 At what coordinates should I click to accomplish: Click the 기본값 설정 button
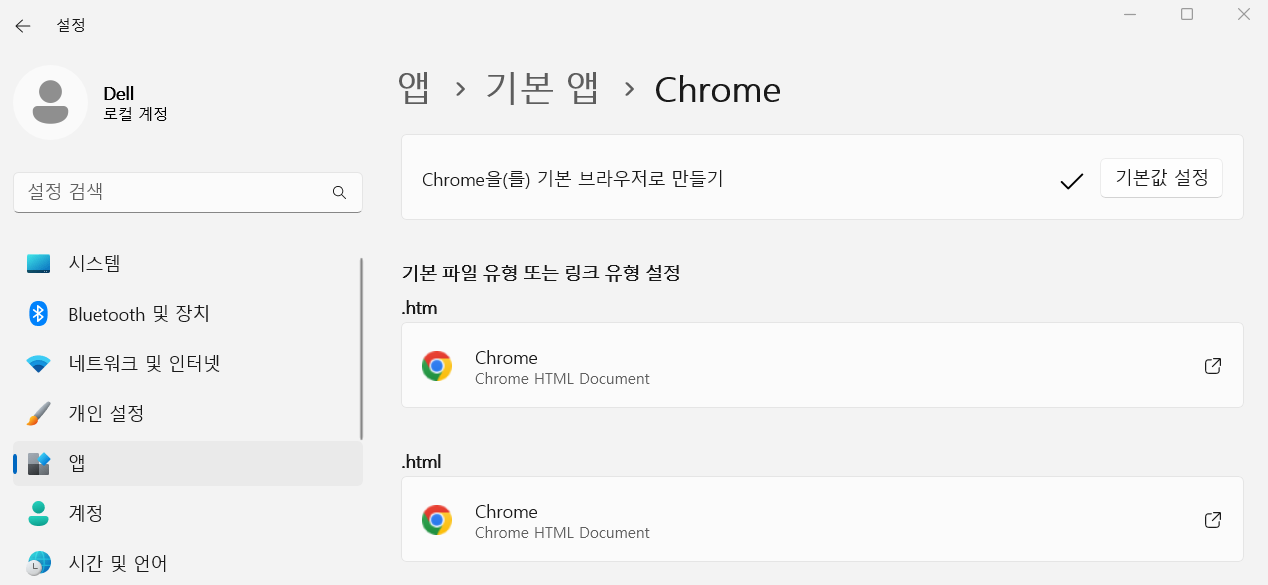click(1161, 178)
